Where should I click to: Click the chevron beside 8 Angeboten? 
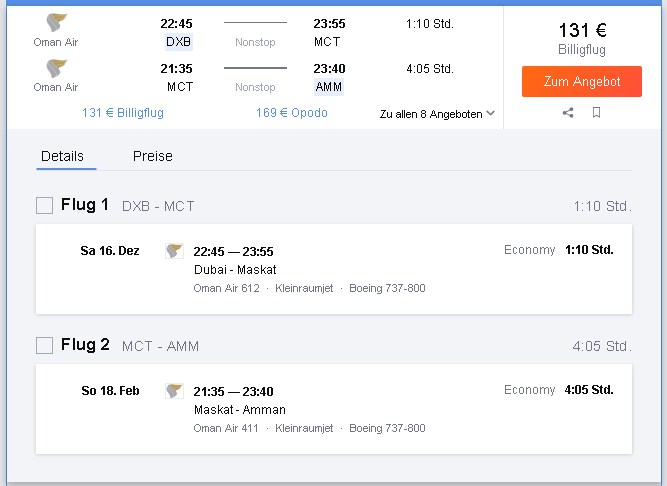pyautogui.click(x=490, y=113)
